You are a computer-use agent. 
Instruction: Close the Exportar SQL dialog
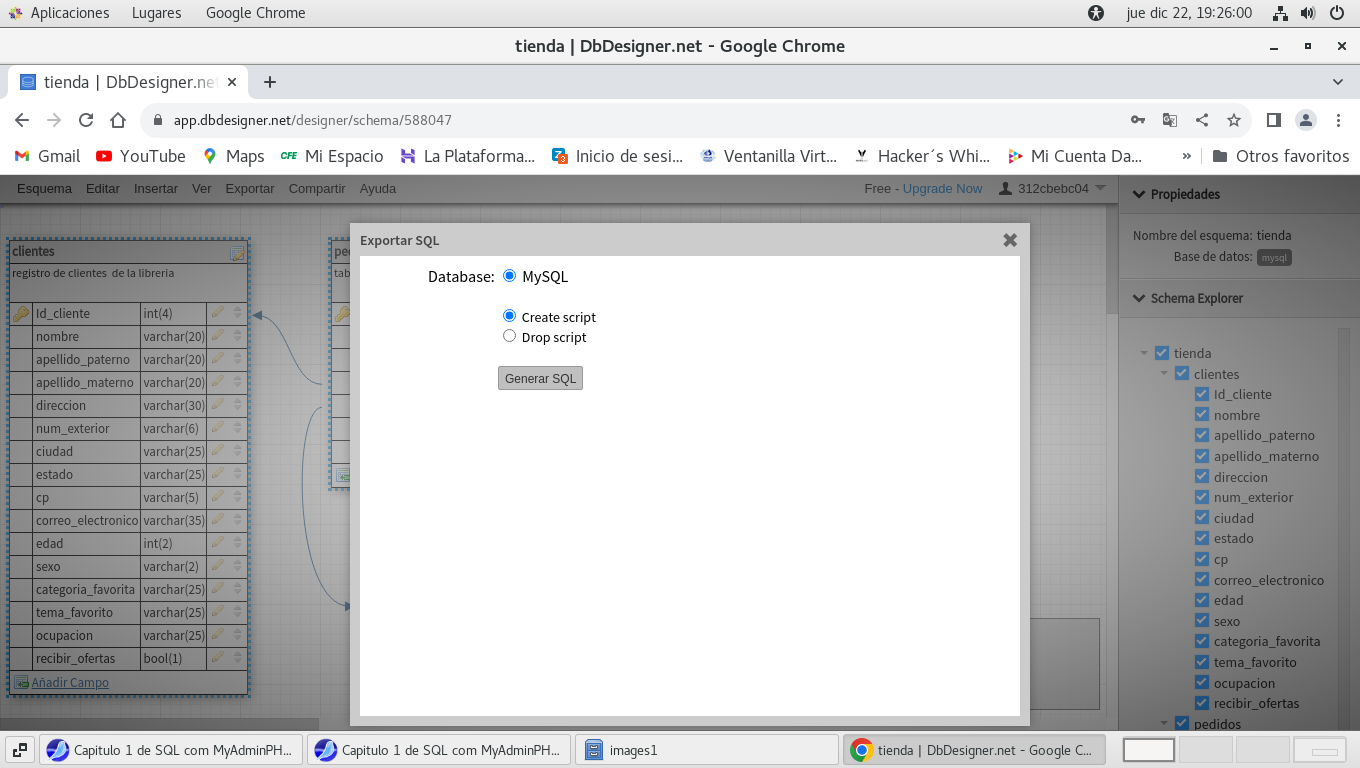(1010, 240)
